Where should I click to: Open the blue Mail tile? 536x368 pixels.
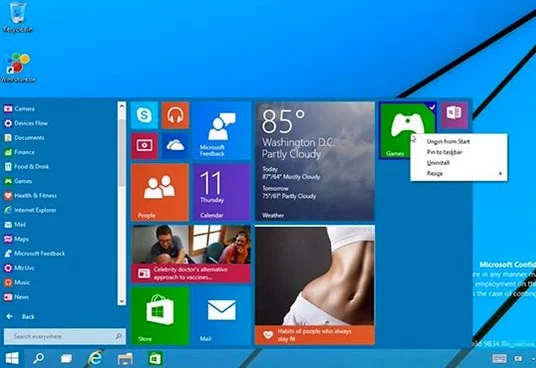tap(222, 316)
